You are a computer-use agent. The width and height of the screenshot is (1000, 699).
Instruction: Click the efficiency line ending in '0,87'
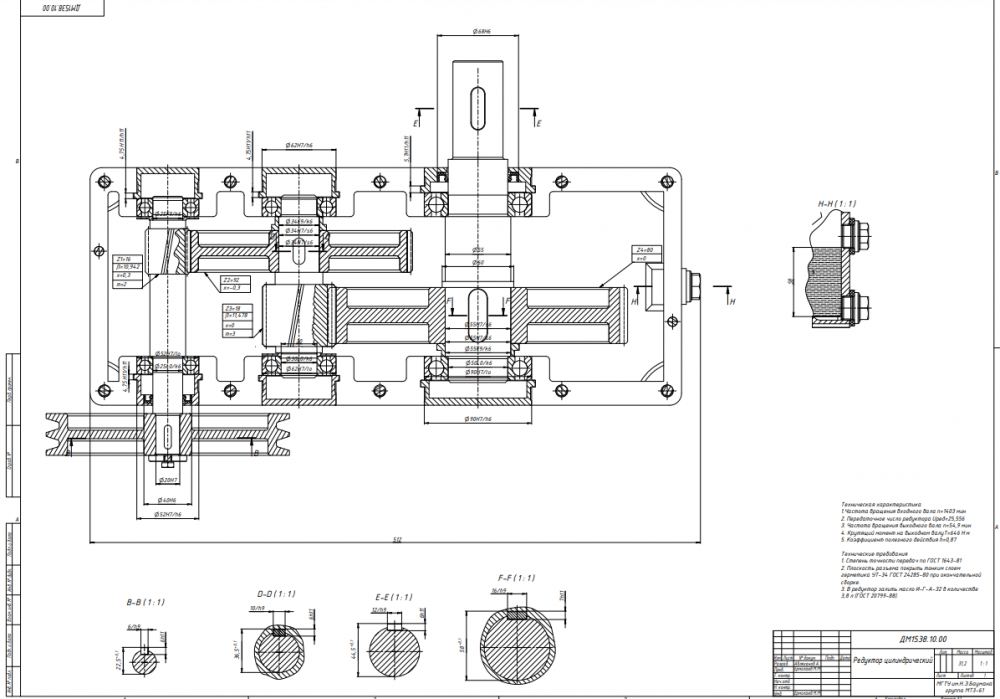pyautogui.click(x=899, y=540)
